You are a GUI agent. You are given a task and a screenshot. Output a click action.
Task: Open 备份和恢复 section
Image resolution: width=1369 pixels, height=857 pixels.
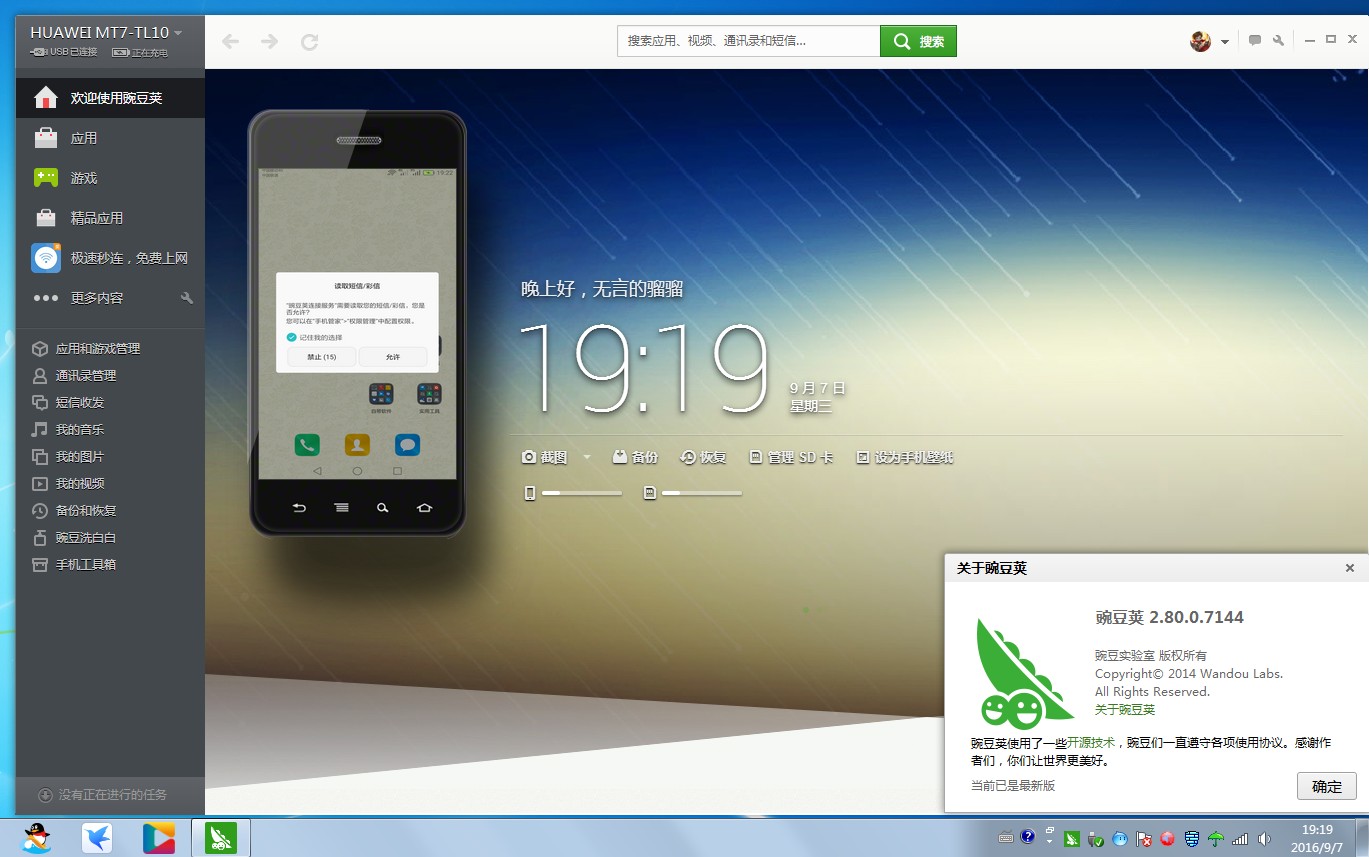point(110,511)
